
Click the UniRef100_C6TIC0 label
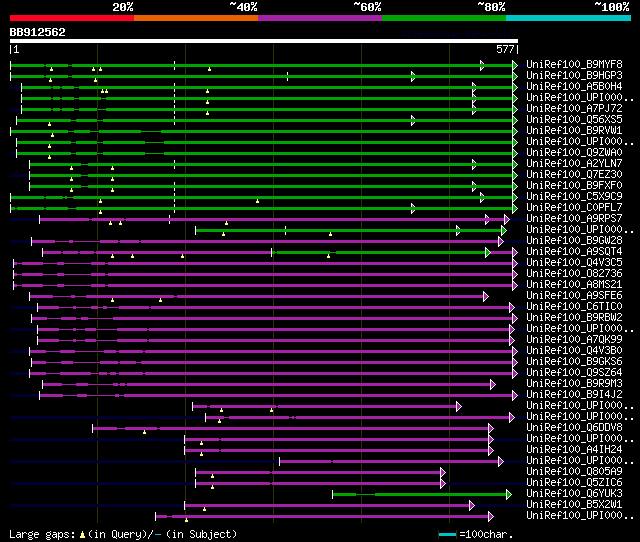574,307
